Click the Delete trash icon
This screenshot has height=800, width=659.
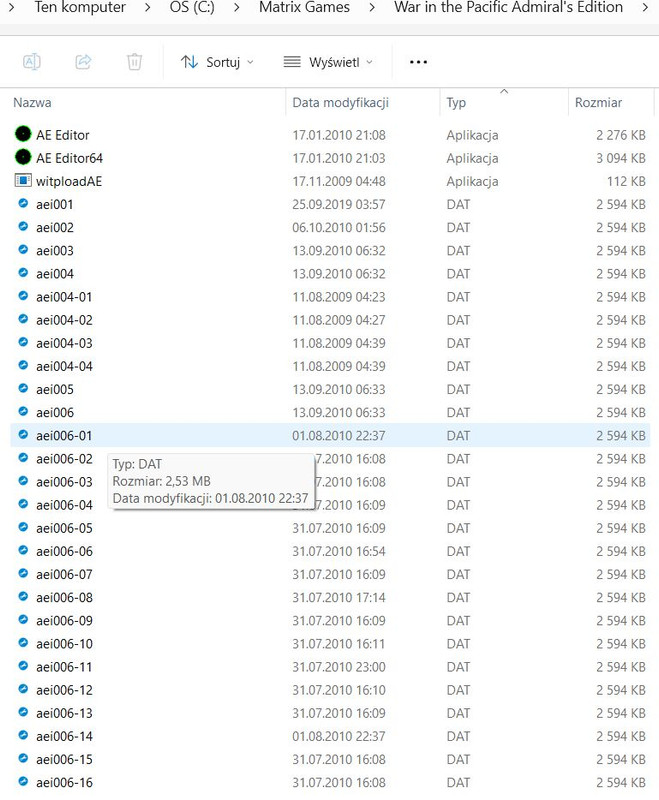(x=134, y=62)
